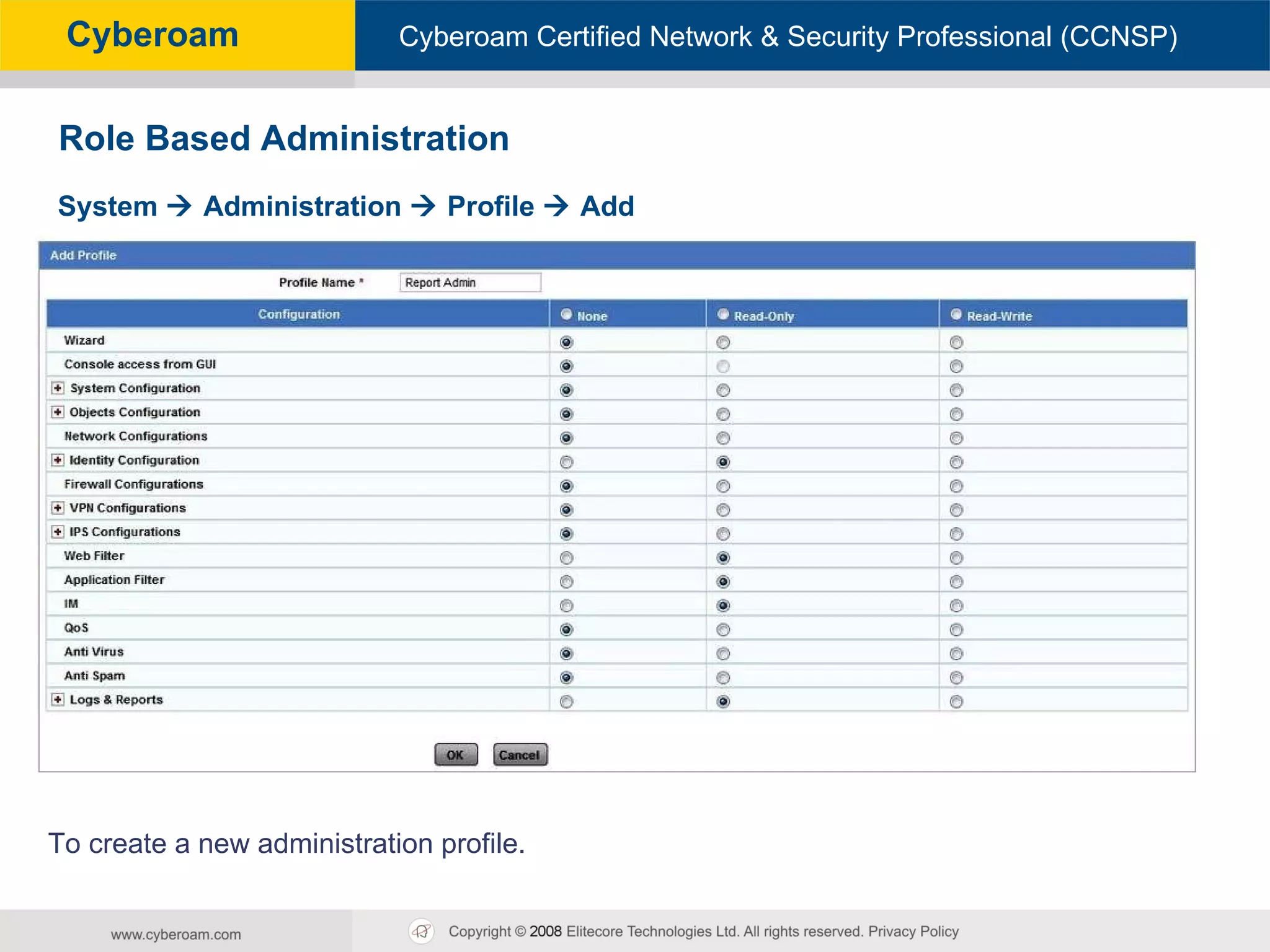Select the Read-Write header radio for all
Image resolution: width=1270 pixels, height=952 pixels.
956,314
